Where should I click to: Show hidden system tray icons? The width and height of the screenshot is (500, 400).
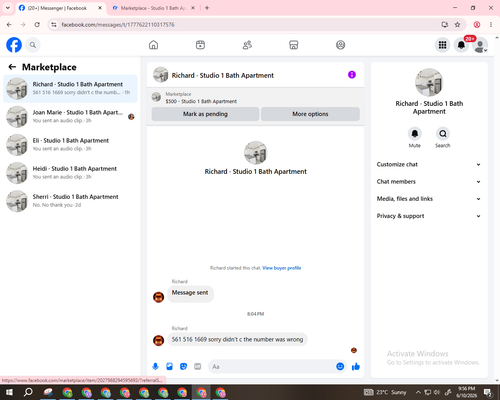[x=418, y=392]
